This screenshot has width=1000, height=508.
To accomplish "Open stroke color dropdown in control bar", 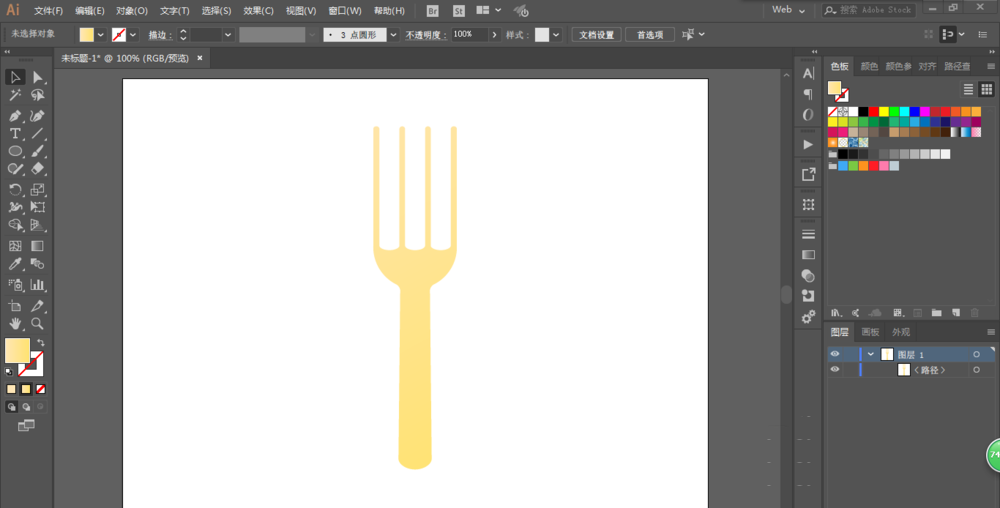I will click(133, 35).
